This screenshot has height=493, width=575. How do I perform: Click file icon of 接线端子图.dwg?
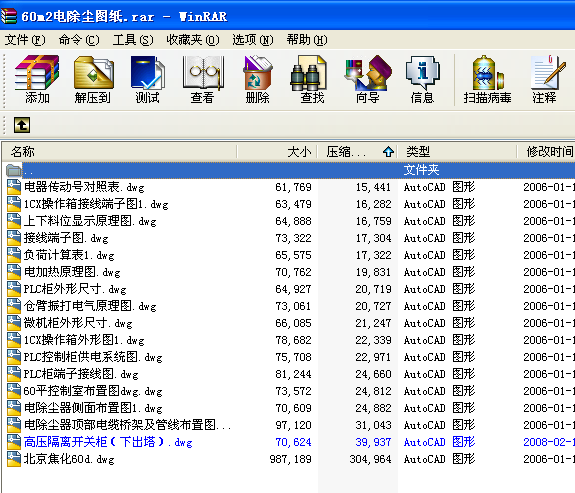[x=14, y=238]
